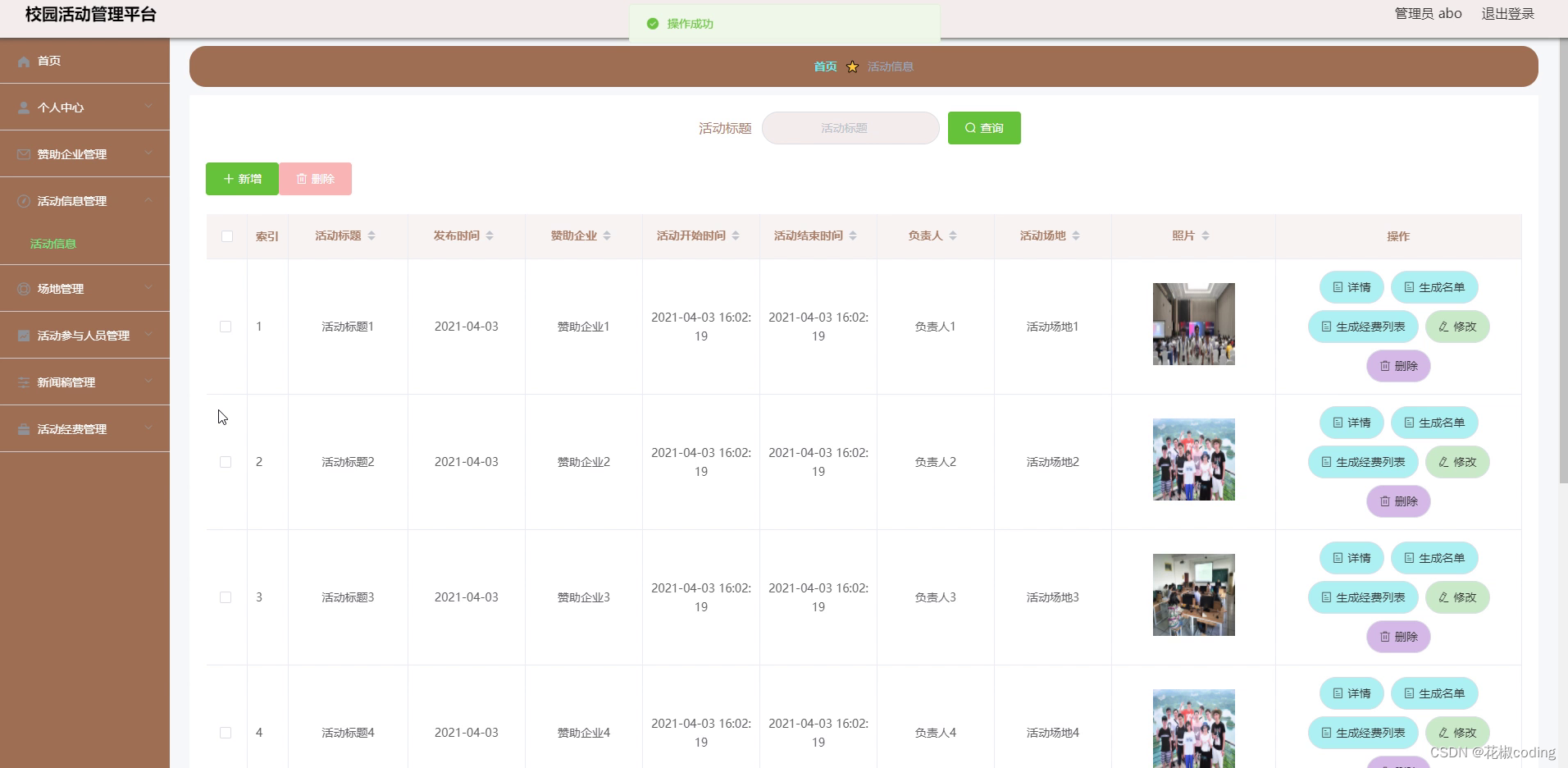
Task: Click the icon beside 活动参与人员管理
Action: [23, 336]
